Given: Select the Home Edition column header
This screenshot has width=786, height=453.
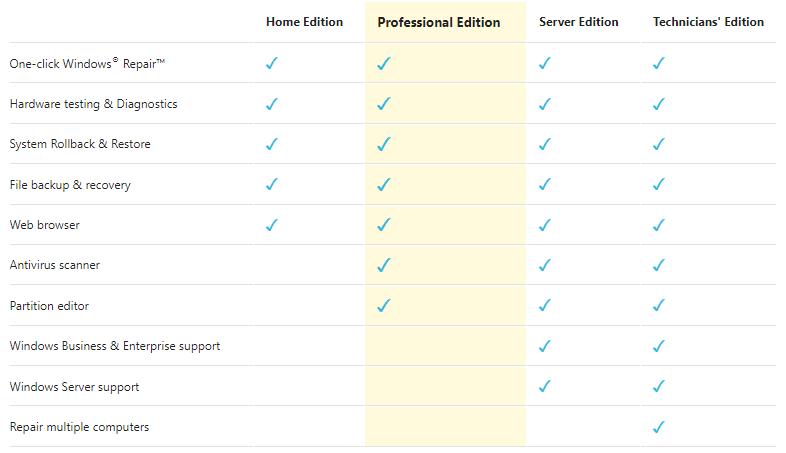Looking at the screenshot, I should (304, 22).
